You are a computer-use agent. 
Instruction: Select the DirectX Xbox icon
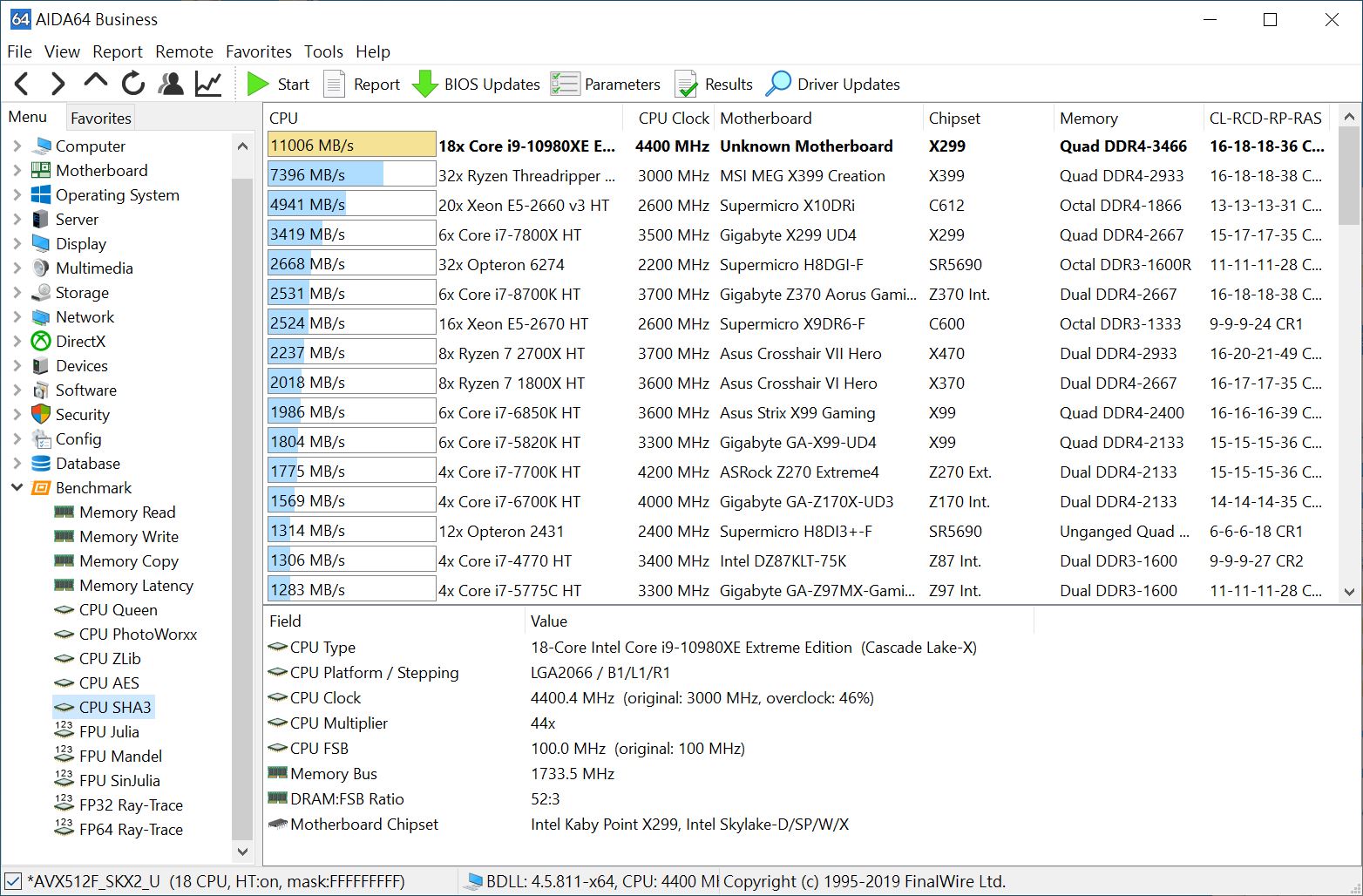41,342
